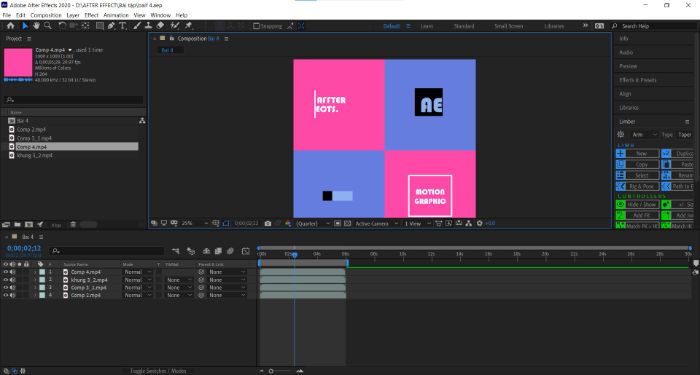Screen dimensions: 700x375
Task: Open the 1 View layout dropdown
Action: pyautogui.click(x=417, y=223)
